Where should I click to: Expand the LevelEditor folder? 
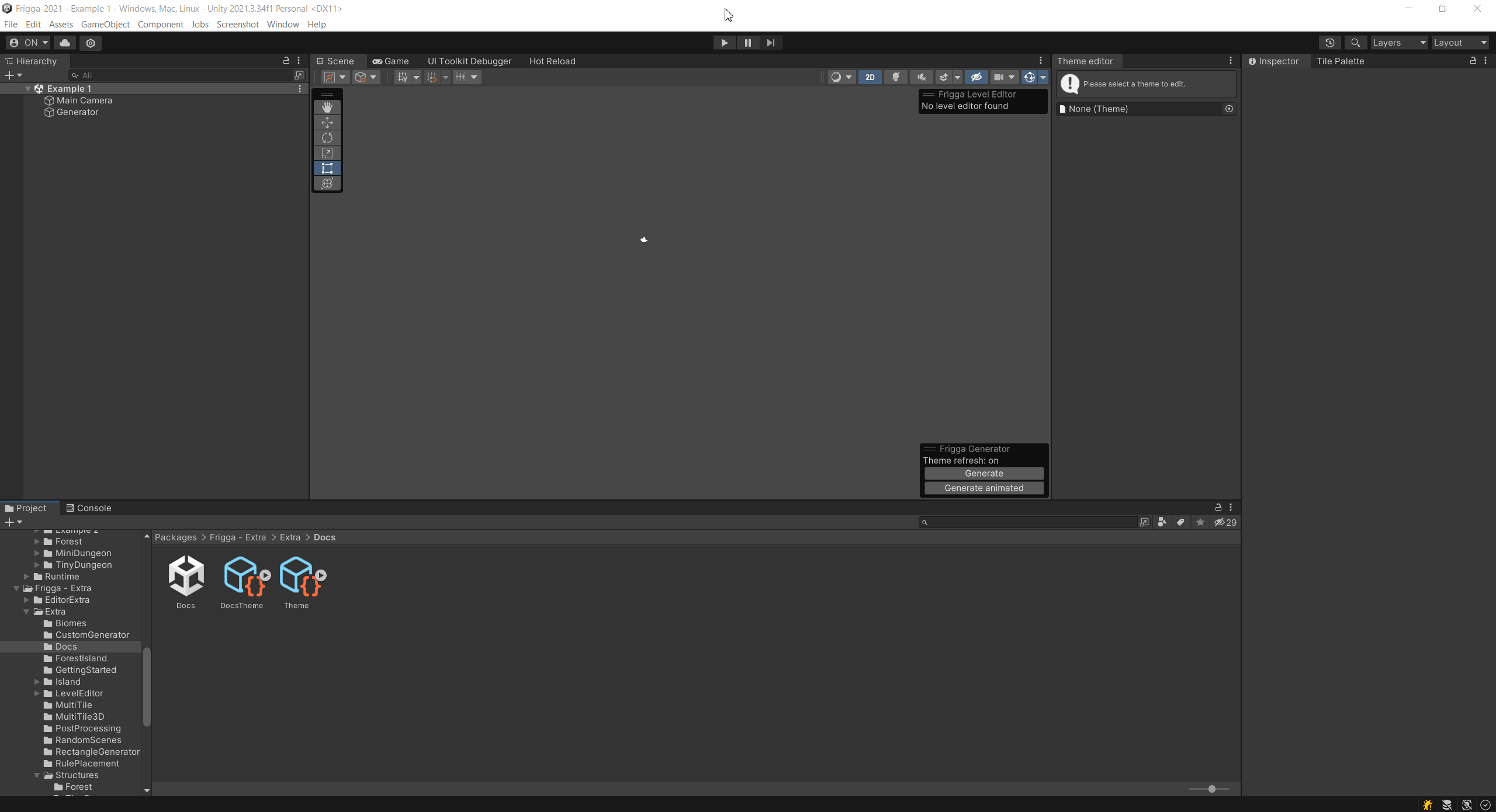point(37,693)
